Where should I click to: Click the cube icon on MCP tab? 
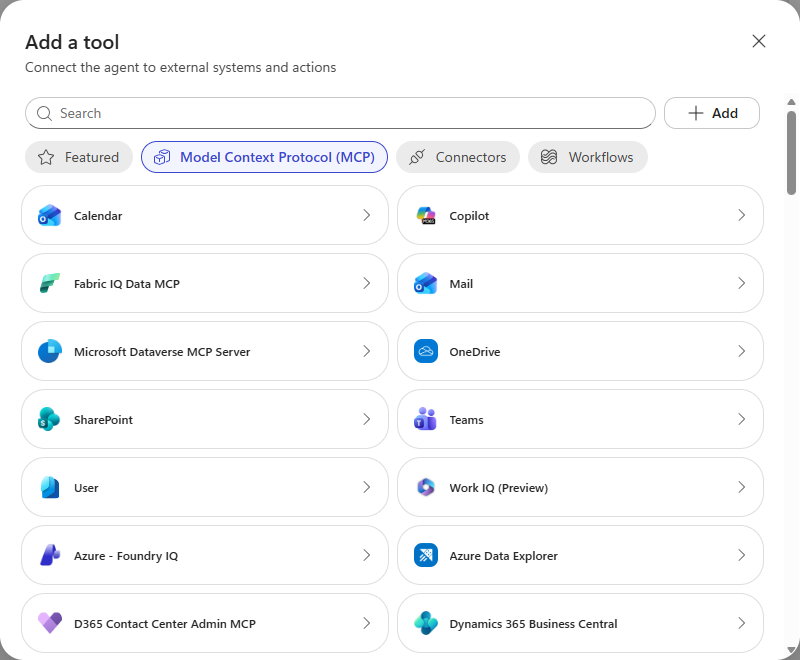point(162,157)
